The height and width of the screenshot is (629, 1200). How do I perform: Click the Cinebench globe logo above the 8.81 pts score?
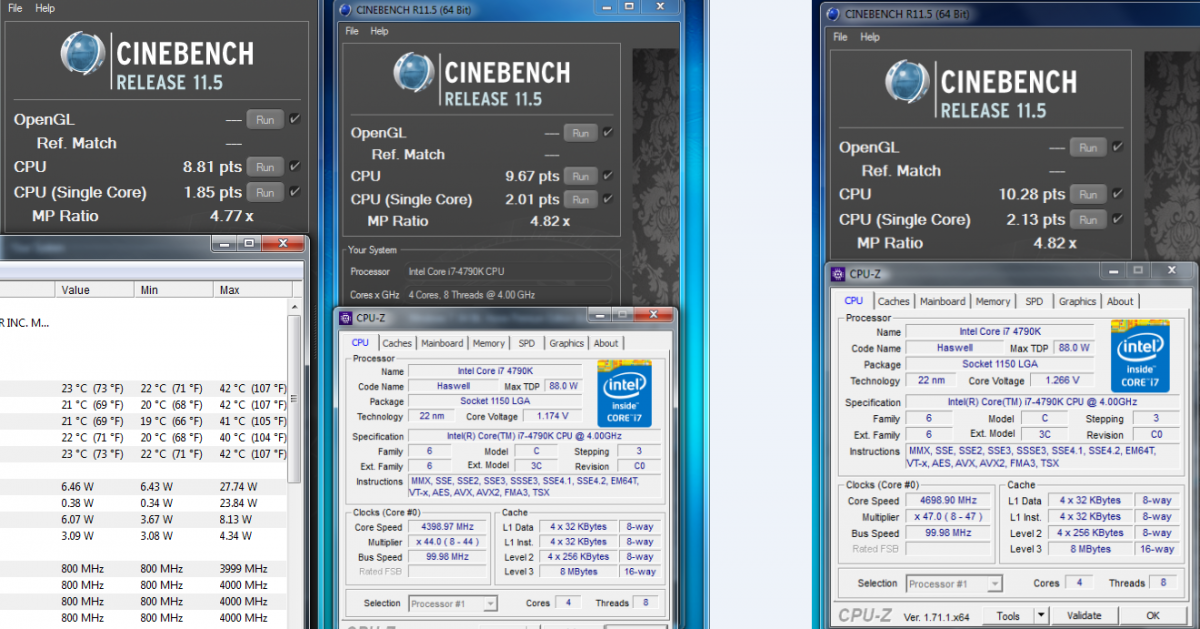pyautogui.click(x=83, y=54)
